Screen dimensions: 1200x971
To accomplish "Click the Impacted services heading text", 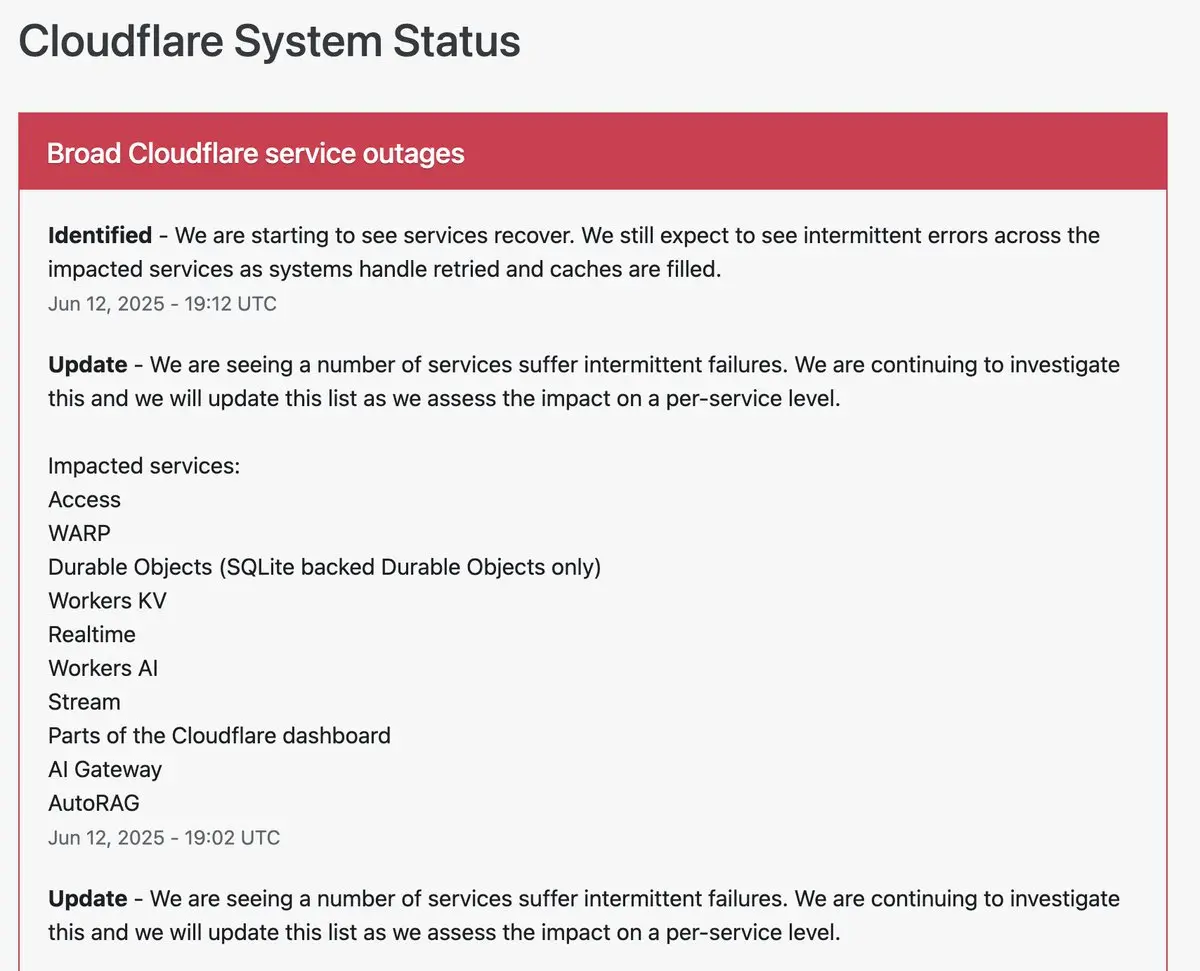I will click(144, 467).
